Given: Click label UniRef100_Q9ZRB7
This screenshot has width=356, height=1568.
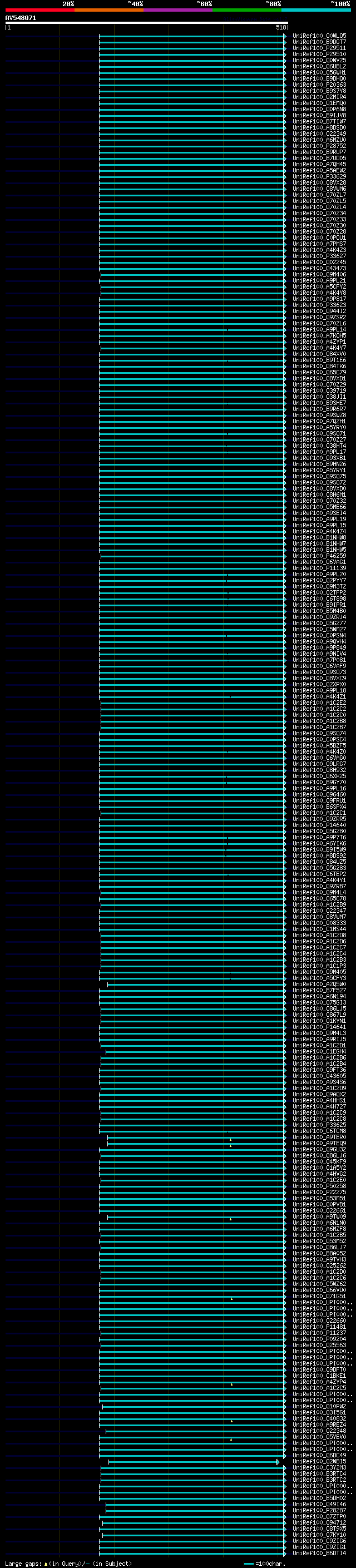Looking at the screenshot, I should point(319,886).
